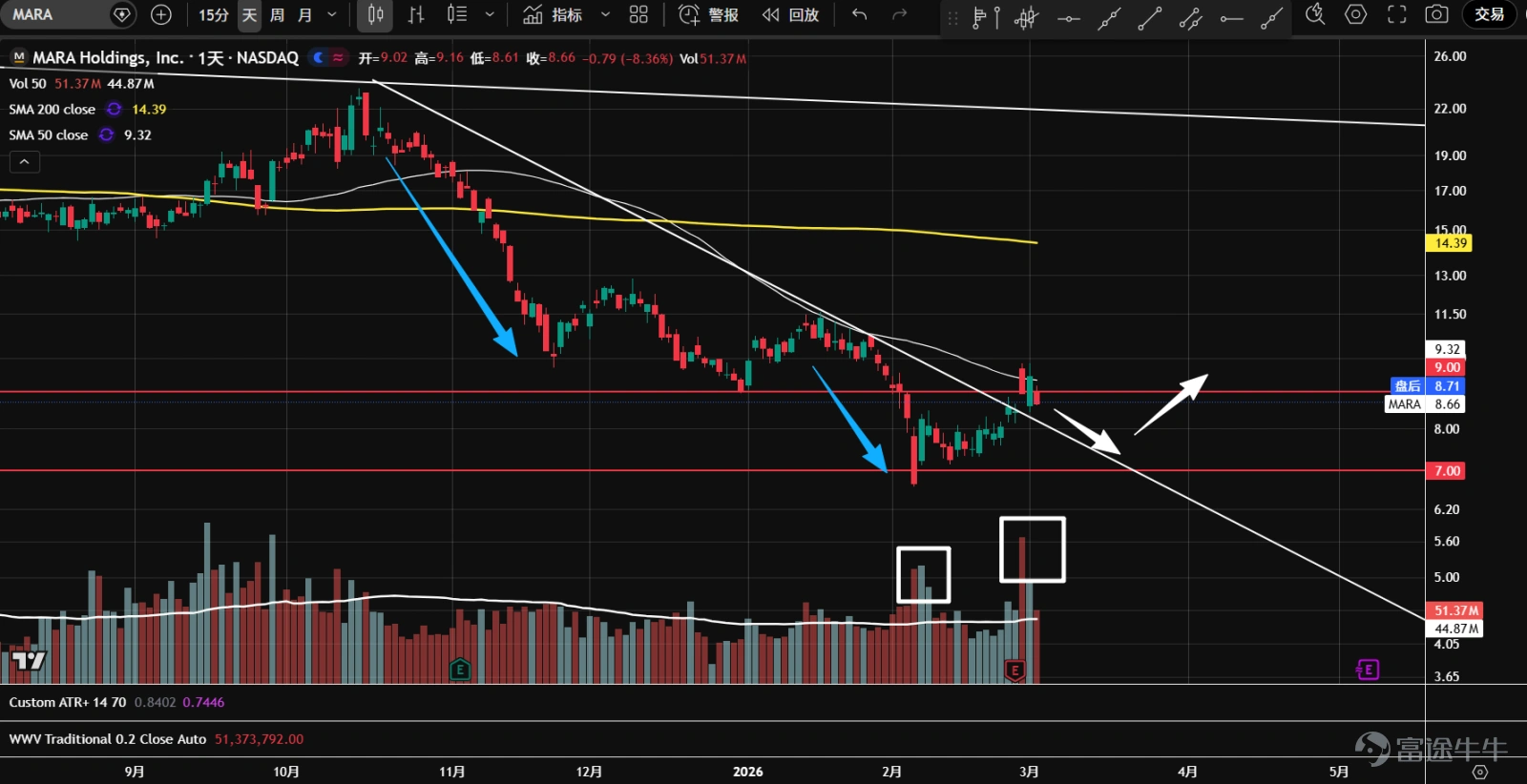Grab the drawing favorites toolbar handle
The width and height of the screenshot is (1527, 784).
click(952, 17)
